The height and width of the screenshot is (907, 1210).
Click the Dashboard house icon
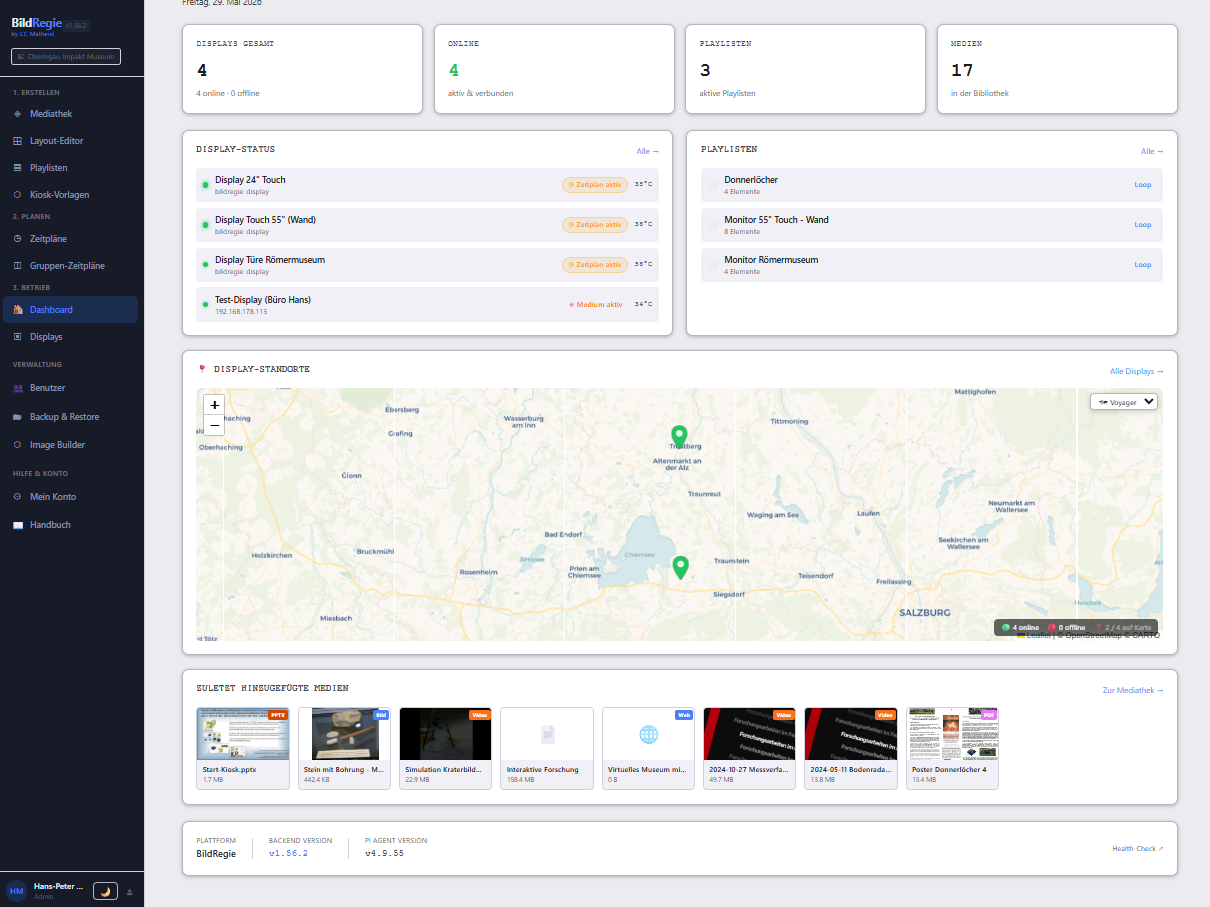coord(17,310)
